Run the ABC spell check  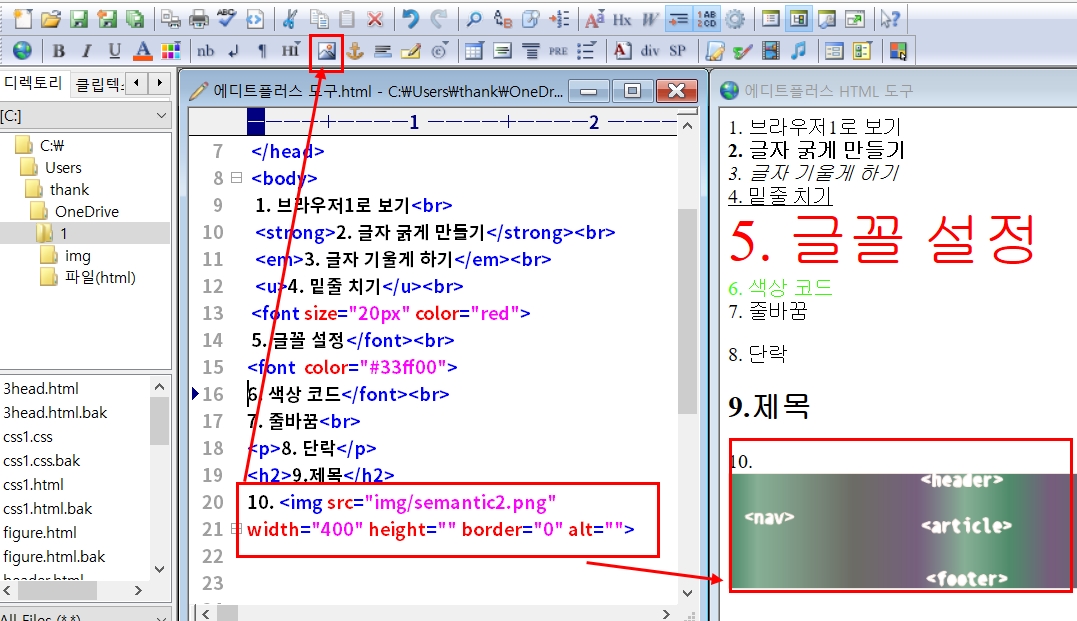point(227,19)
